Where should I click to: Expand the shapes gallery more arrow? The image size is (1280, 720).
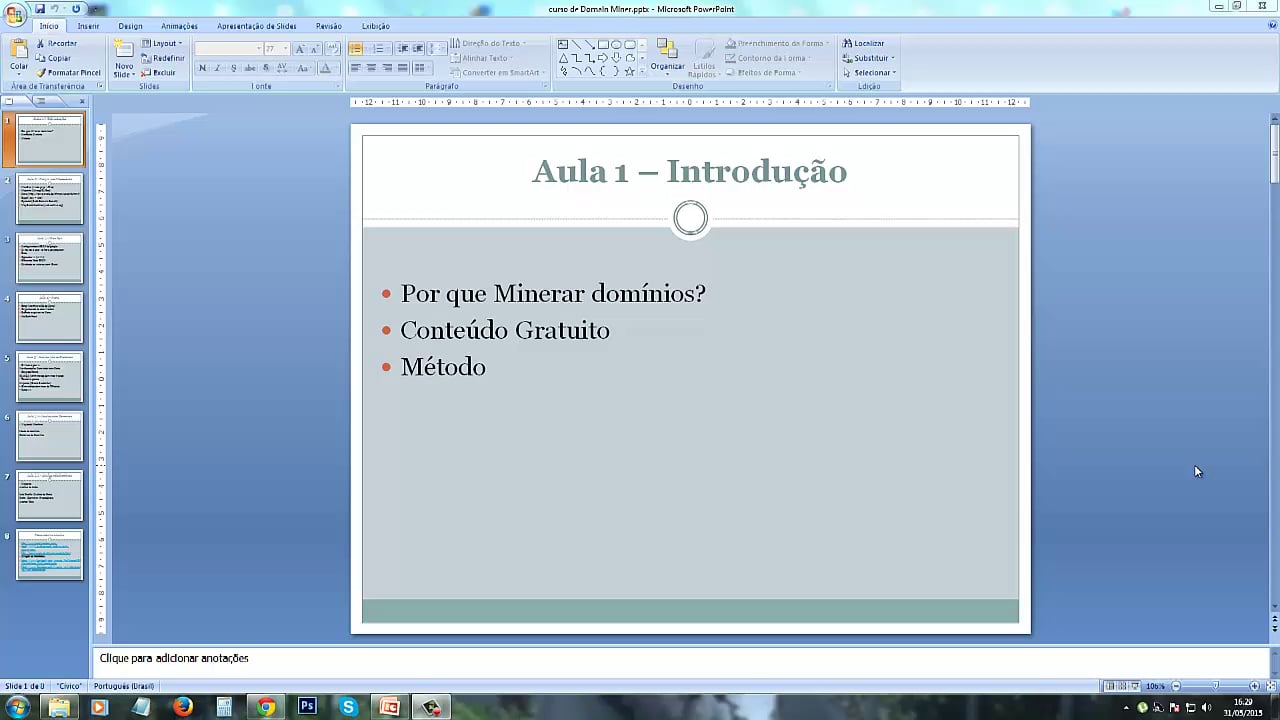click(642, 71)
